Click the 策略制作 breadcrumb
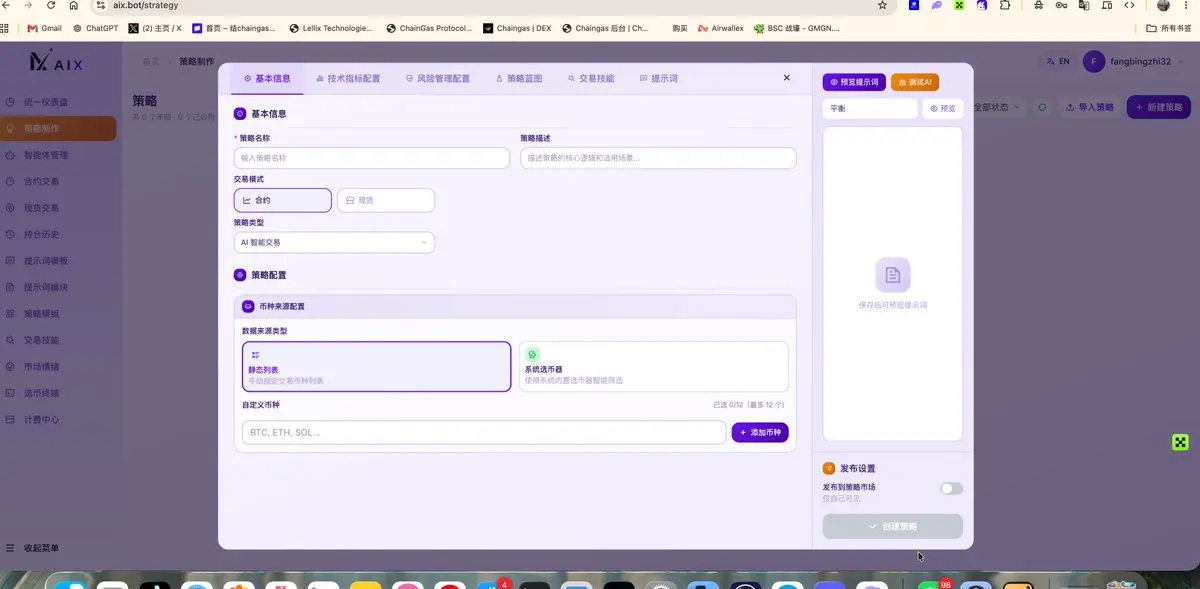 click(x=196, y=61)
